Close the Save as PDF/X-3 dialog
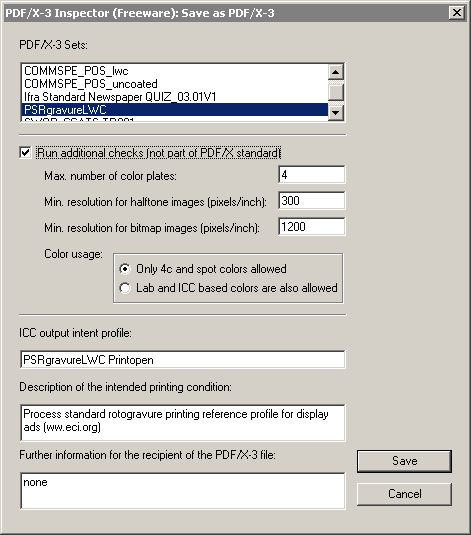Viewport: 471px width, 535px height. point(456,13)
